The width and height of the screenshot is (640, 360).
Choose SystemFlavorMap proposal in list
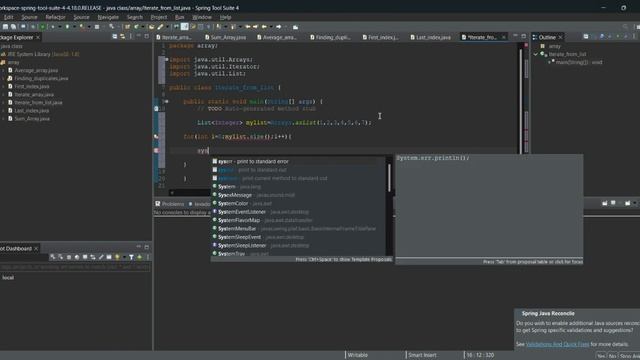pos(298,220)
